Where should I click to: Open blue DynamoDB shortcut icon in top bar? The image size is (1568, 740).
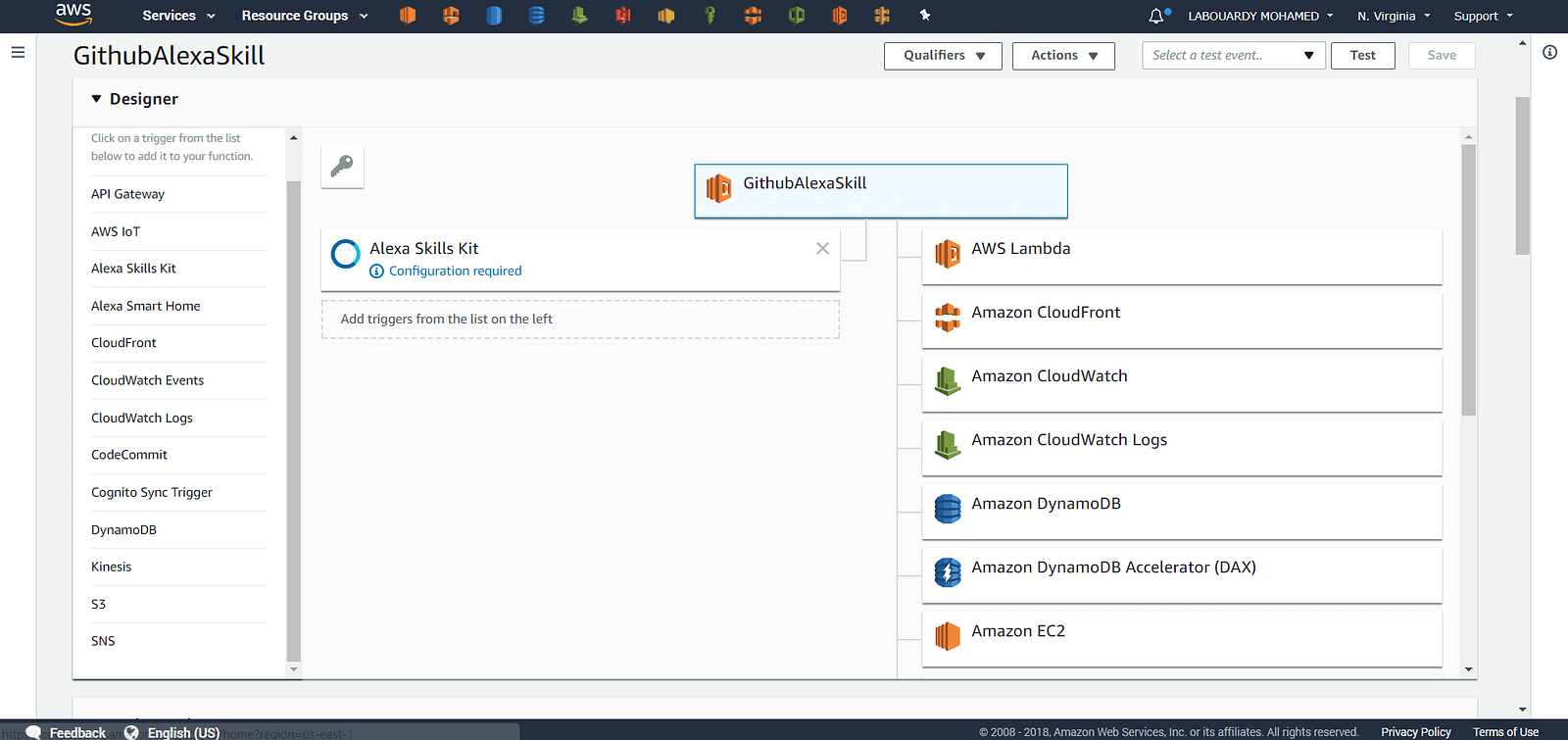(x=536, y=16)
